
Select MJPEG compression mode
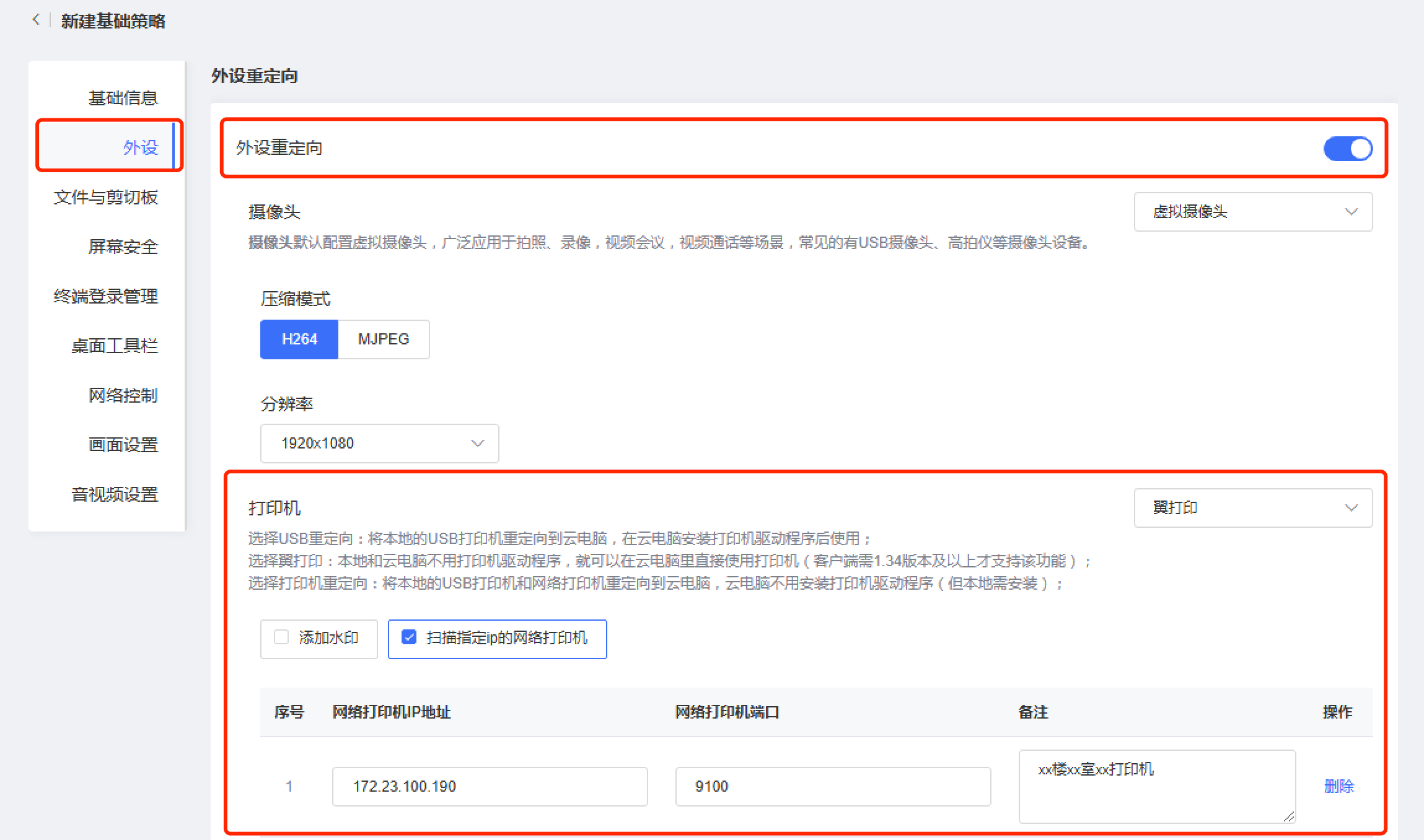(x=384, y=339)
